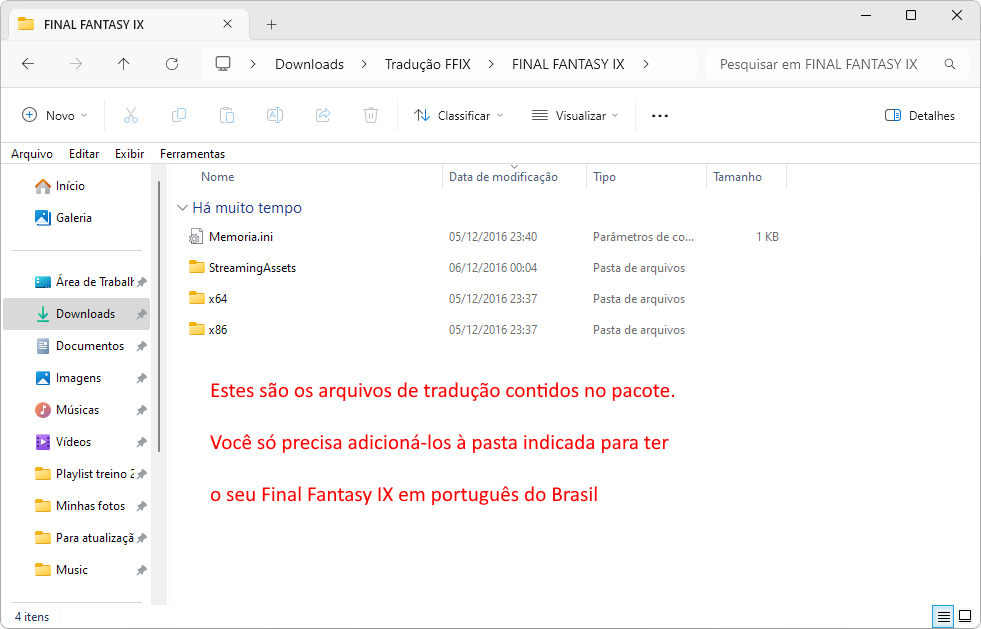The image size is (981, 629).
Task: Click the 05/12/2016 23:40 date of Memoria.ini
Action: click(x=493, y=237)
